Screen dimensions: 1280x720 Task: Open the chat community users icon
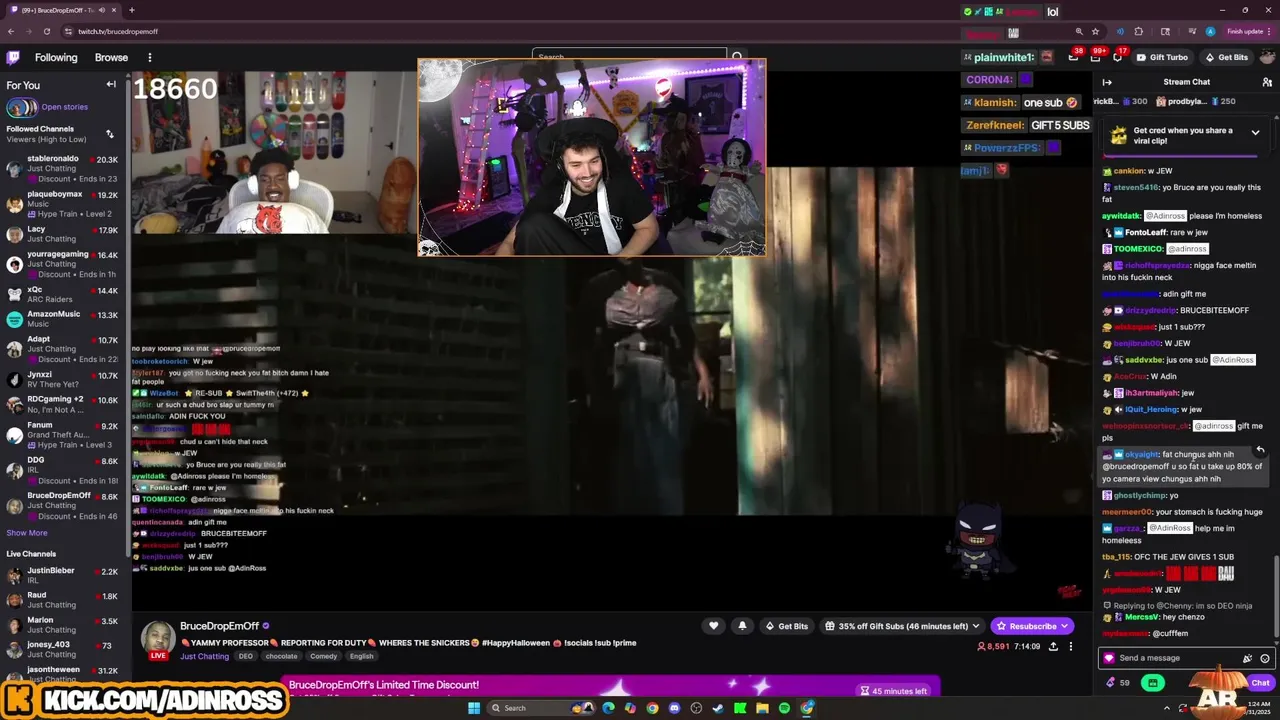click(1265, 82)
